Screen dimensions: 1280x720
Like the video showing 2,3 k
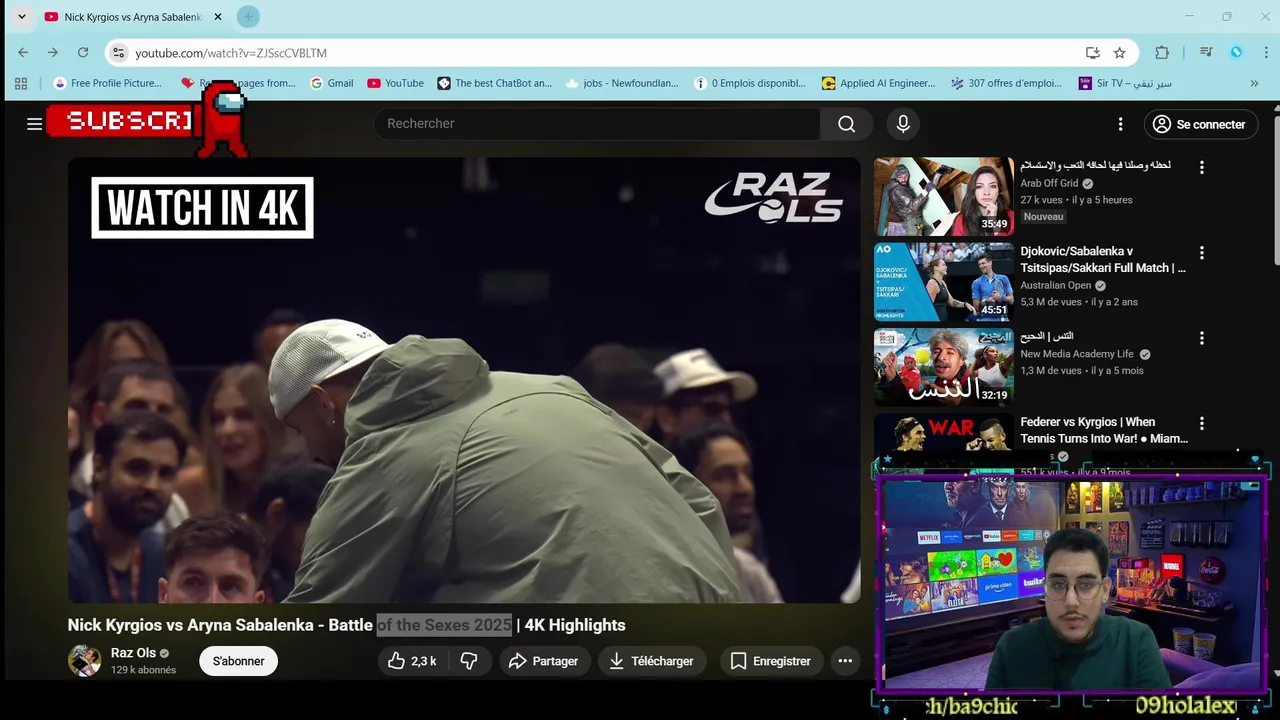click(x=412, y=661)
